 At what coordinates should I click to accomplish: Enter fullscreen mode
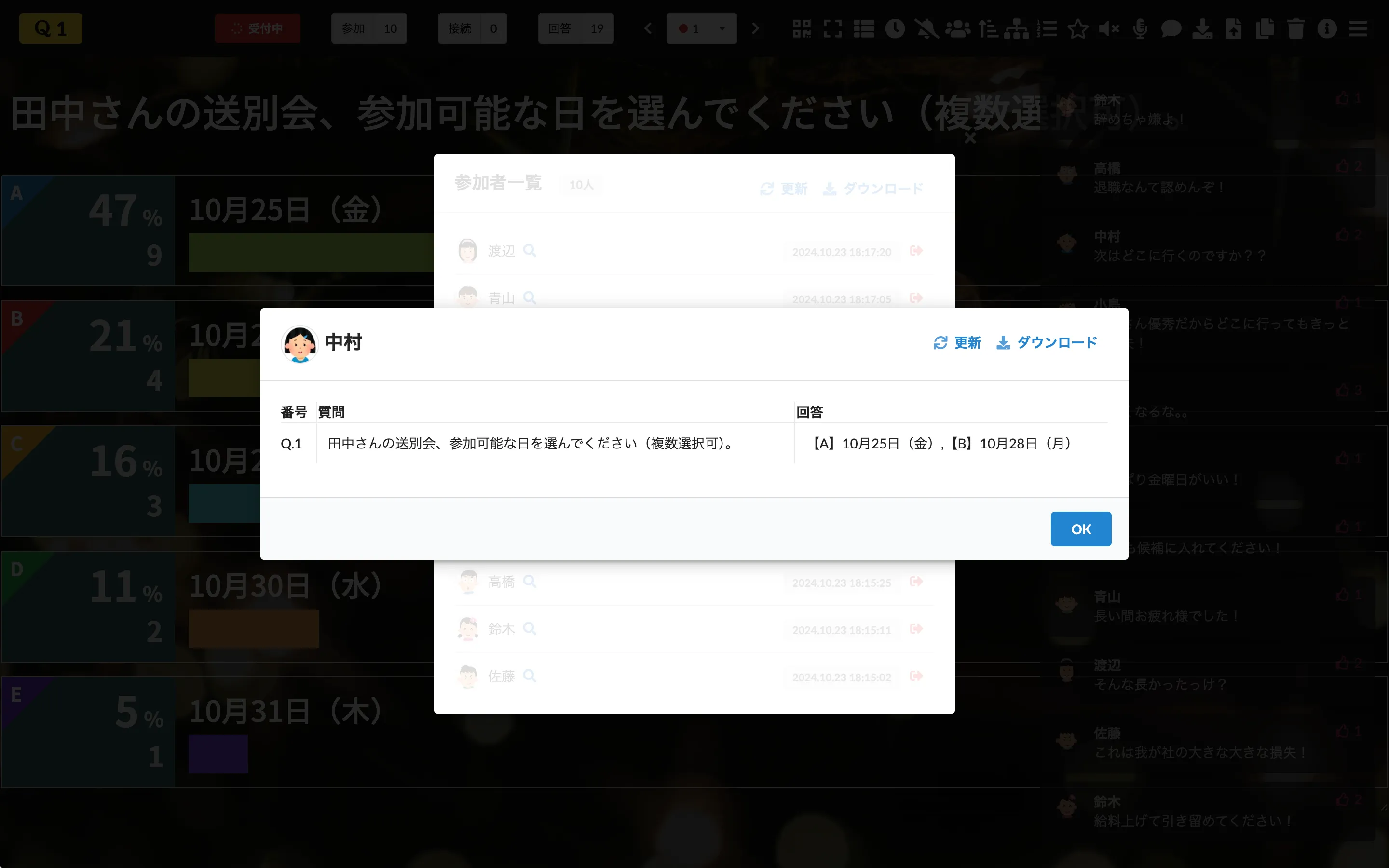point(833,28)
